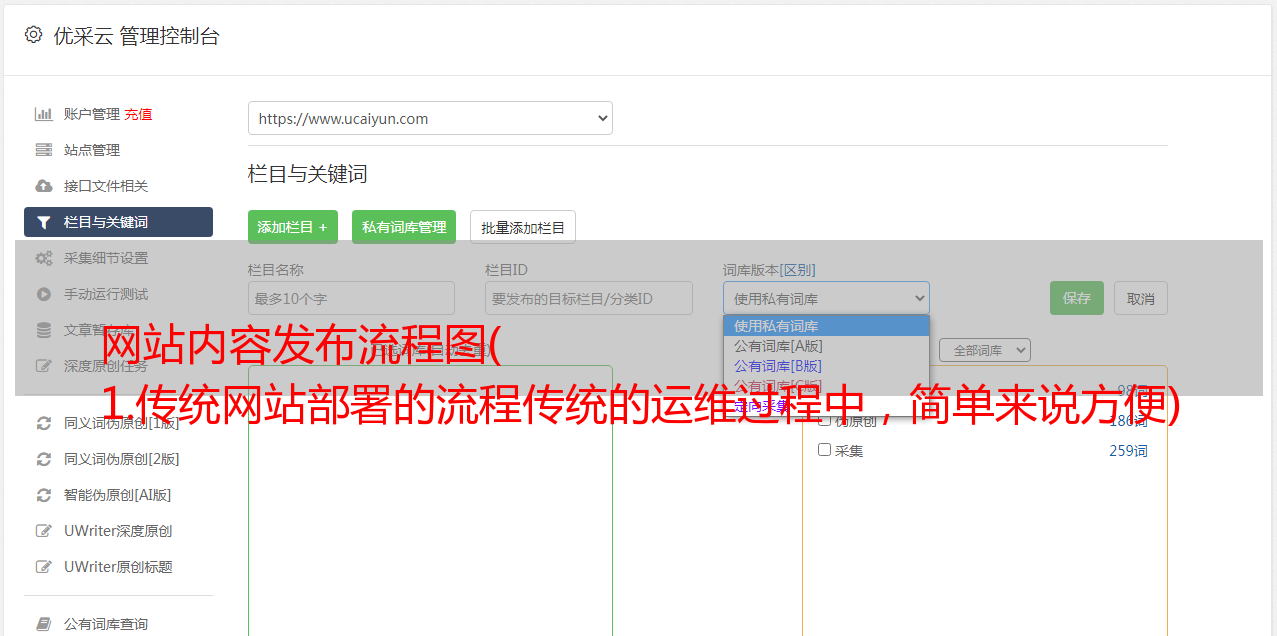This screenshot has width=1277, height=636.
Task: Click refresh icon of 同义词伪原创[2版]
Action: [x=44, y=459]
